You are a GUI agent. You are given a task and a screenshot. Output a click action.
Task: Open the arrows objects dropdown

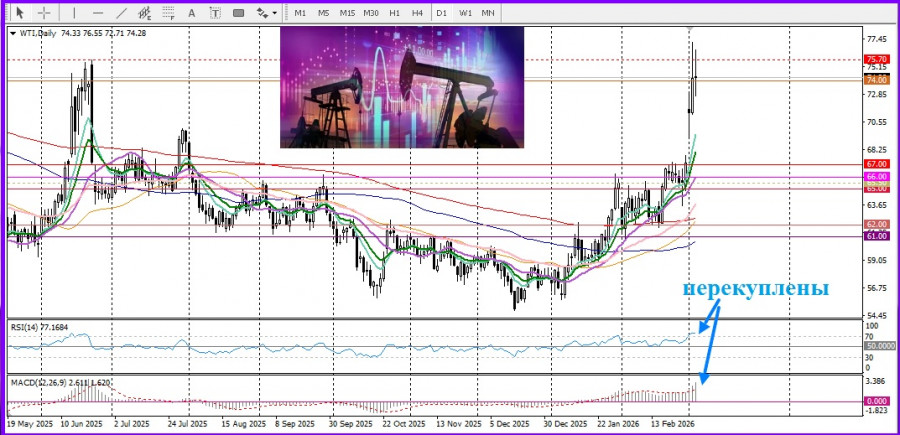(x=268, y=12)
